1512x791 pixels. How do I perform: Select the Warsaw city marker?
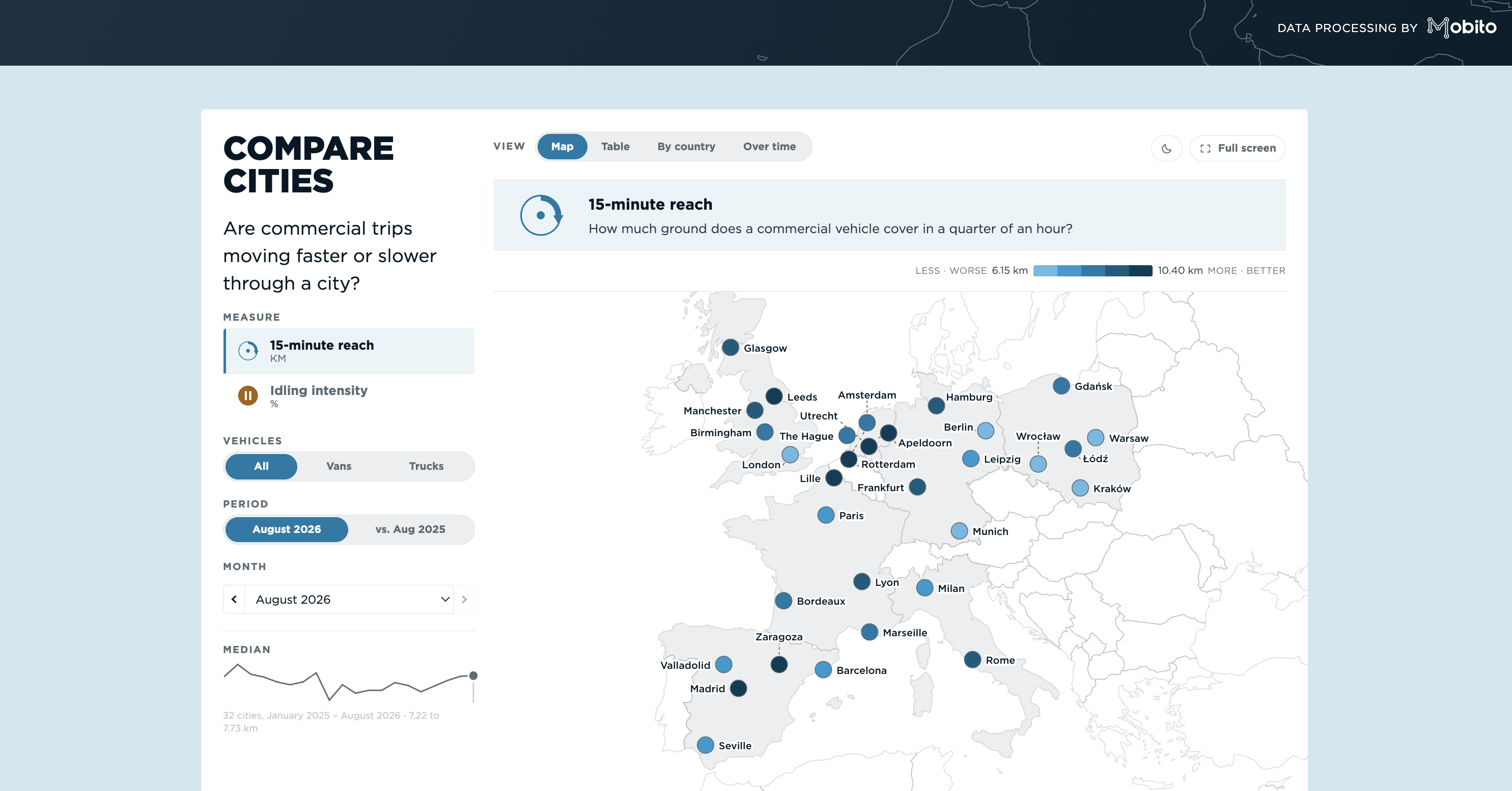click(x=1095, y=438)
